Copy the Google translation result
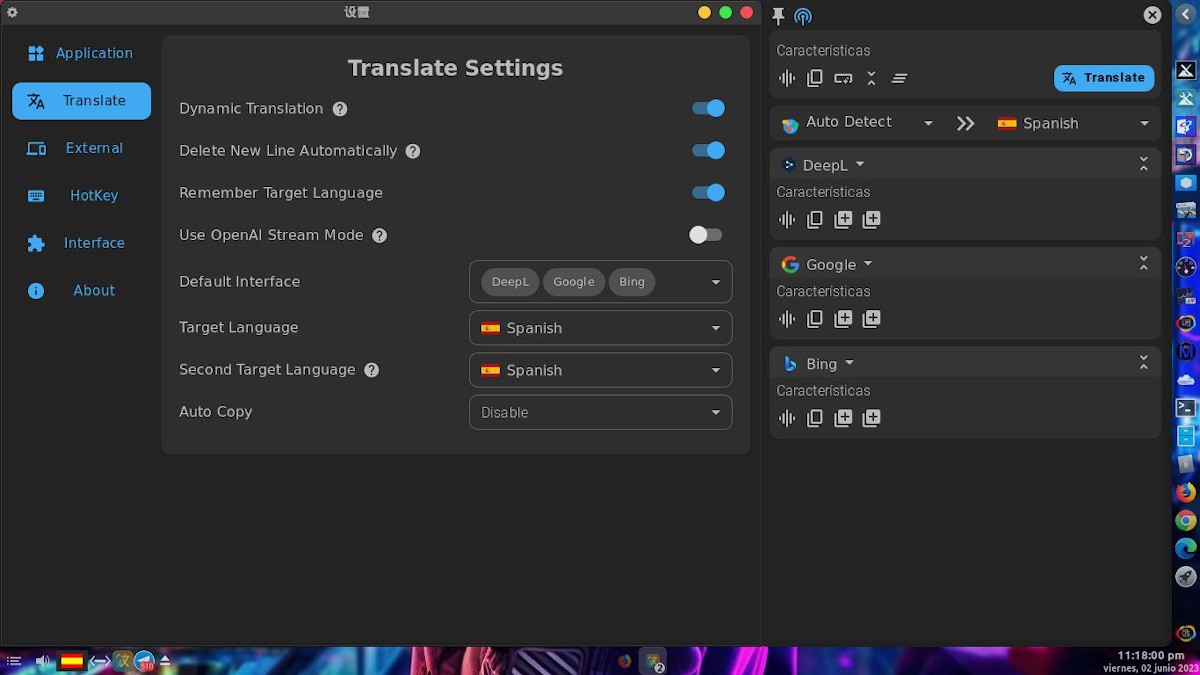This screenshot has width=1200, height=675. [x=815, y=319]
